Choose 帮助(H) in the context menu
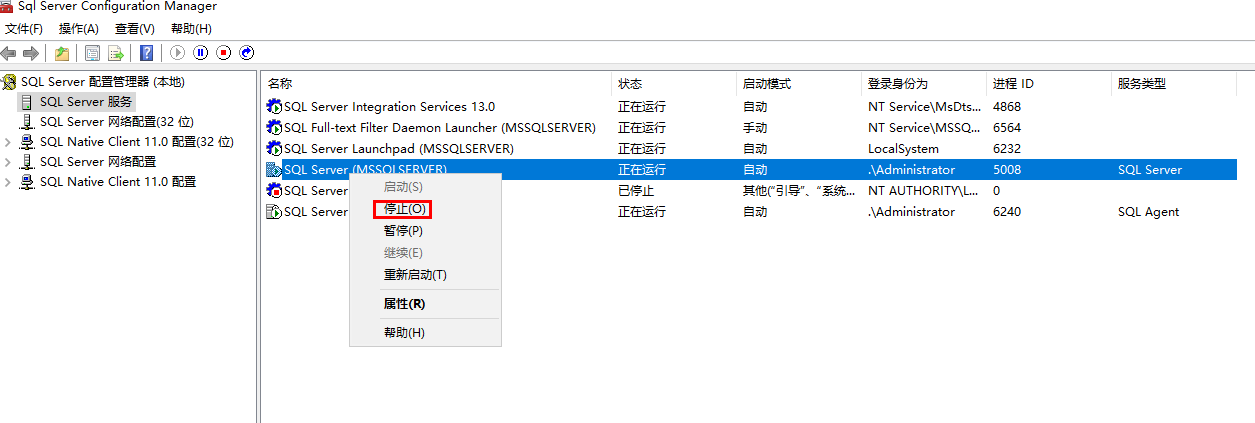Screen dimensions: 1255x423 (x=404, y=333)
